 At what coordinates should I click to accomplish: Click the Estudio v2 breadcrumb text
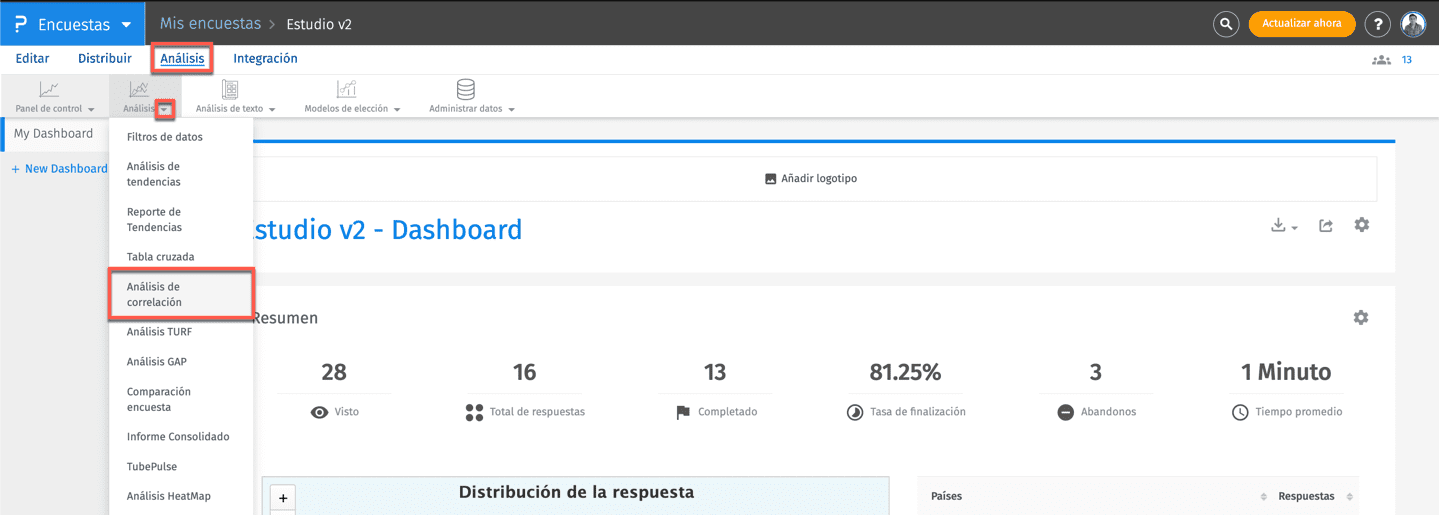(x=319, y=24)
